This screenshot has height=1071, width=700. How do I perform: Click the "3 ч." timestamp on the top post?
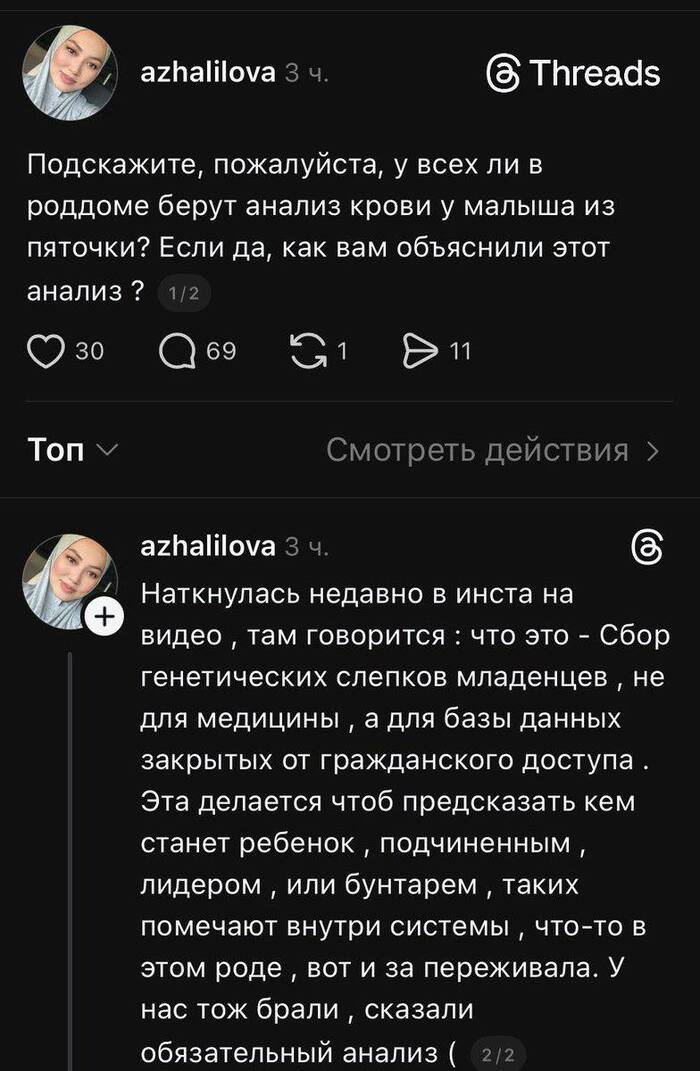click(306, 73)
